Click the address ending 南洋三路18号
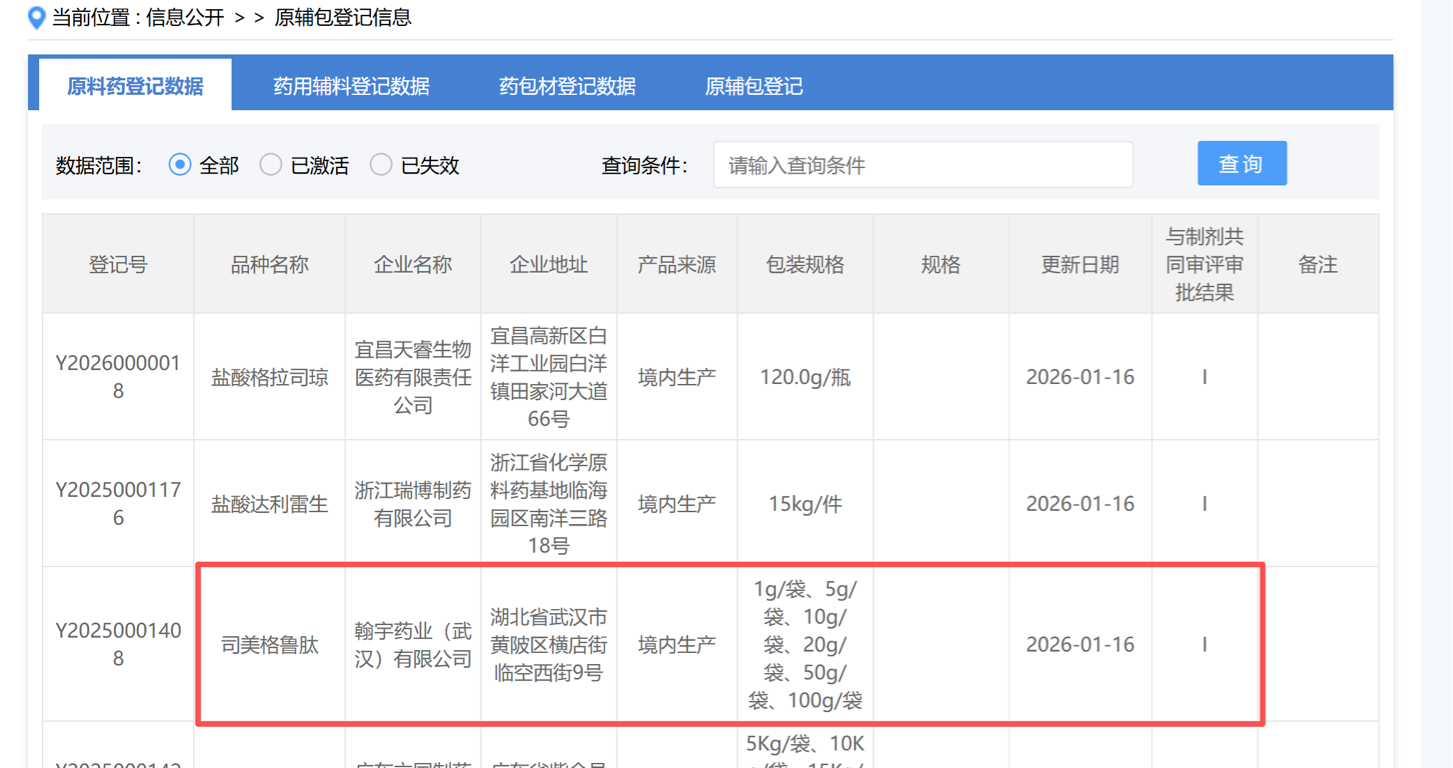 click(x=549, y=504)
